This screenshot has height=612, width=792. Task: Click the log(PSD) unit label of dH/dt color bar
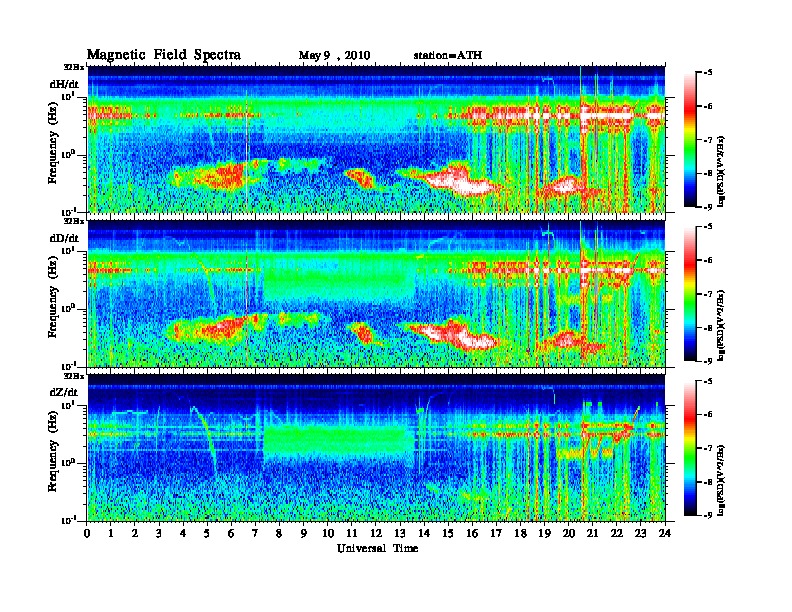722,172
